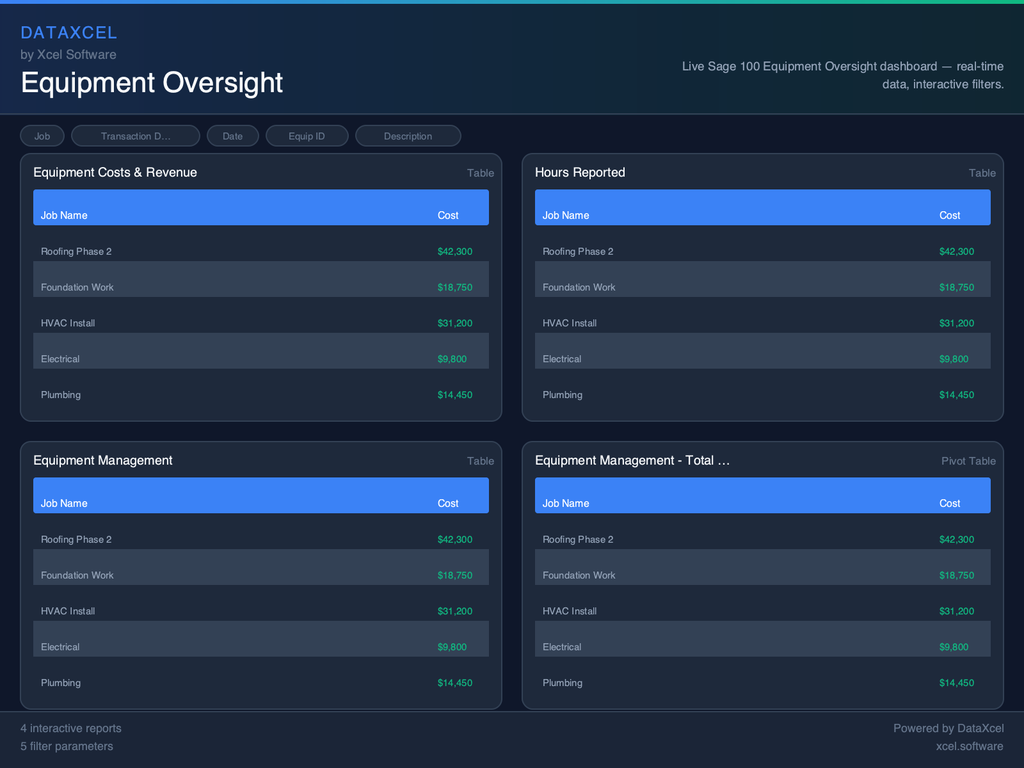
Task: Click the 4 interactive reports label
Action: [70, 728]
